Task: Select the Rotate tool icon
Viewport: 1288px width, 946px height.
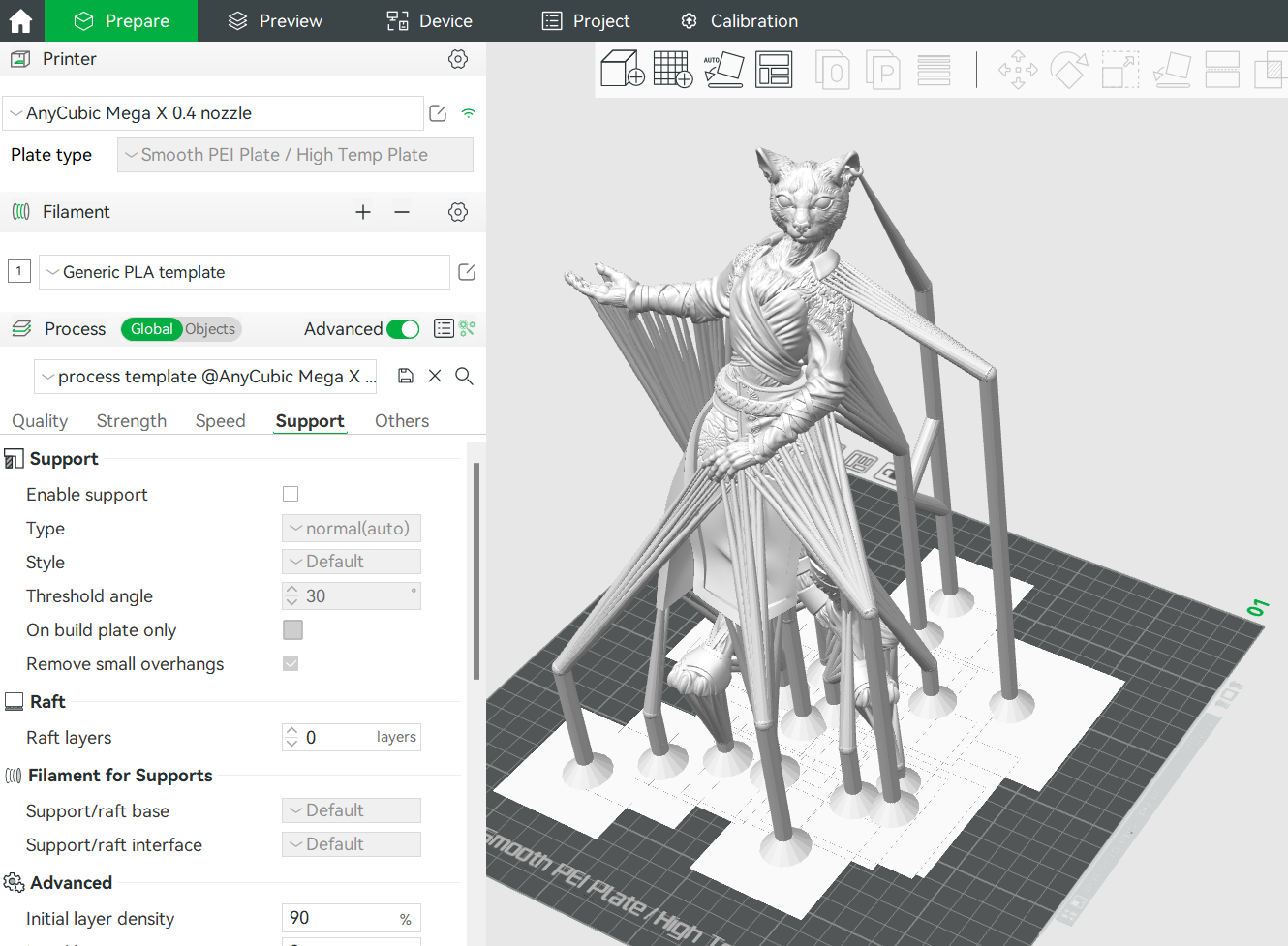Action: 1069,70
